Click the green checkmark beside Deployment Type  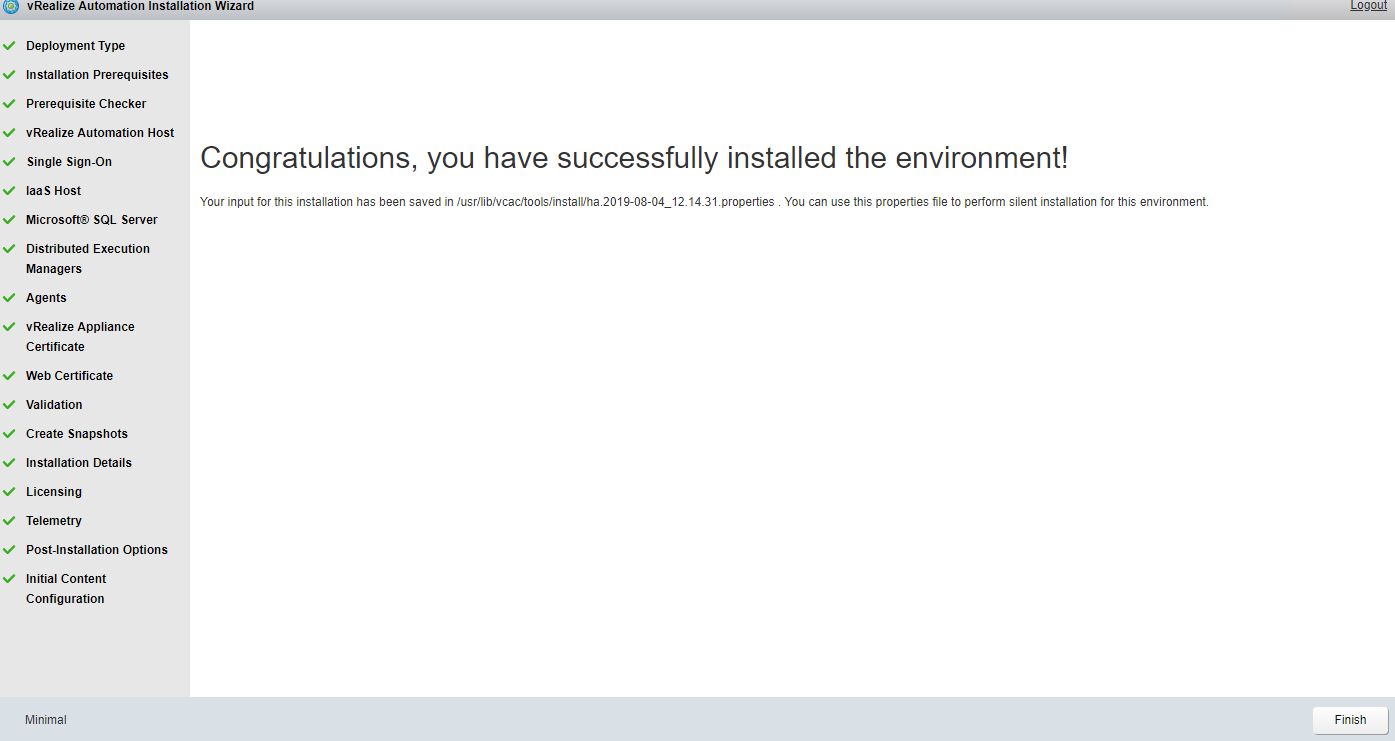[x=9, y=46]
